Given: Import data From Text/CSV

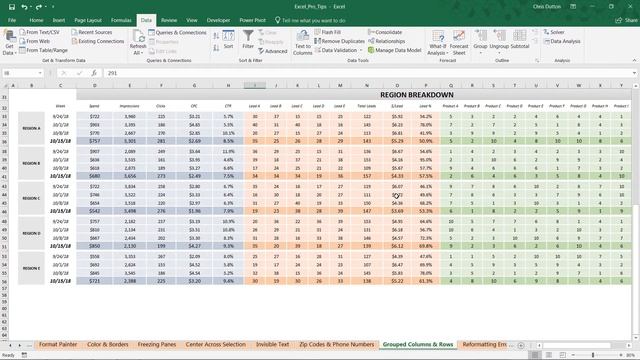Looking at the screenshot, I should click(39, 32).
